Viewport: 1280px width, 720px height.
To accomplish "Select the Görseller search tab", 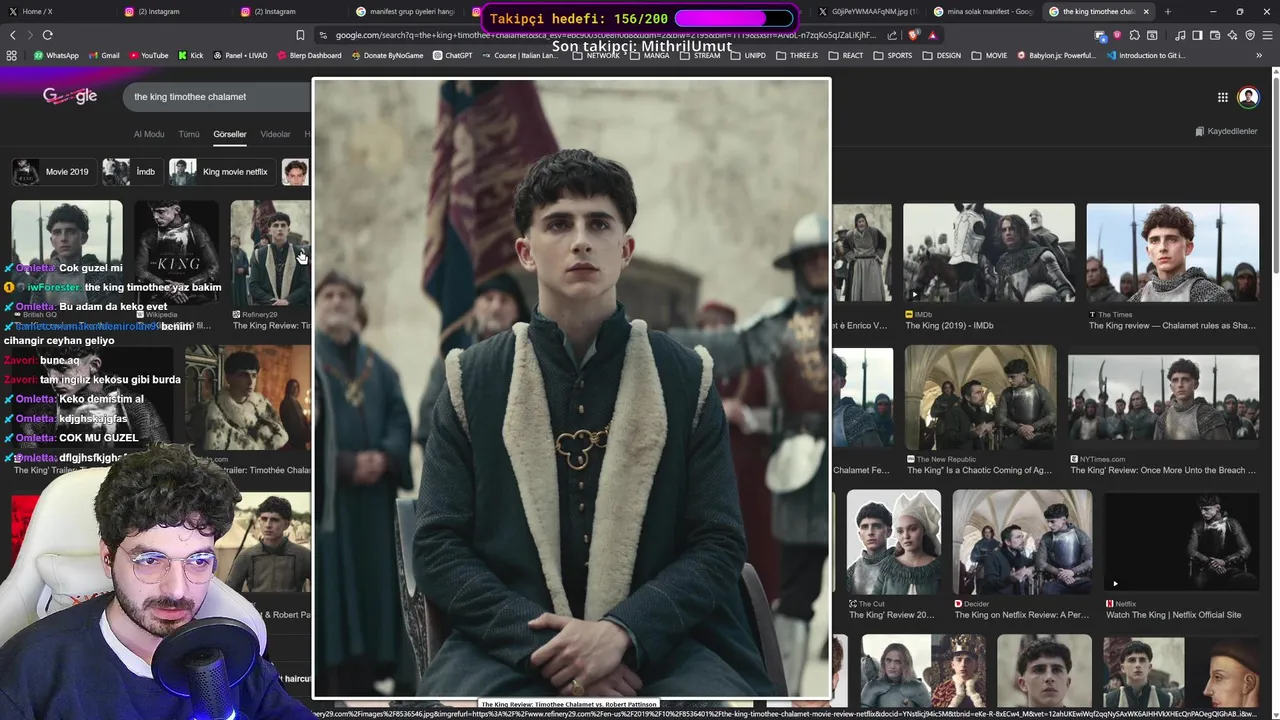I will 229,134.
